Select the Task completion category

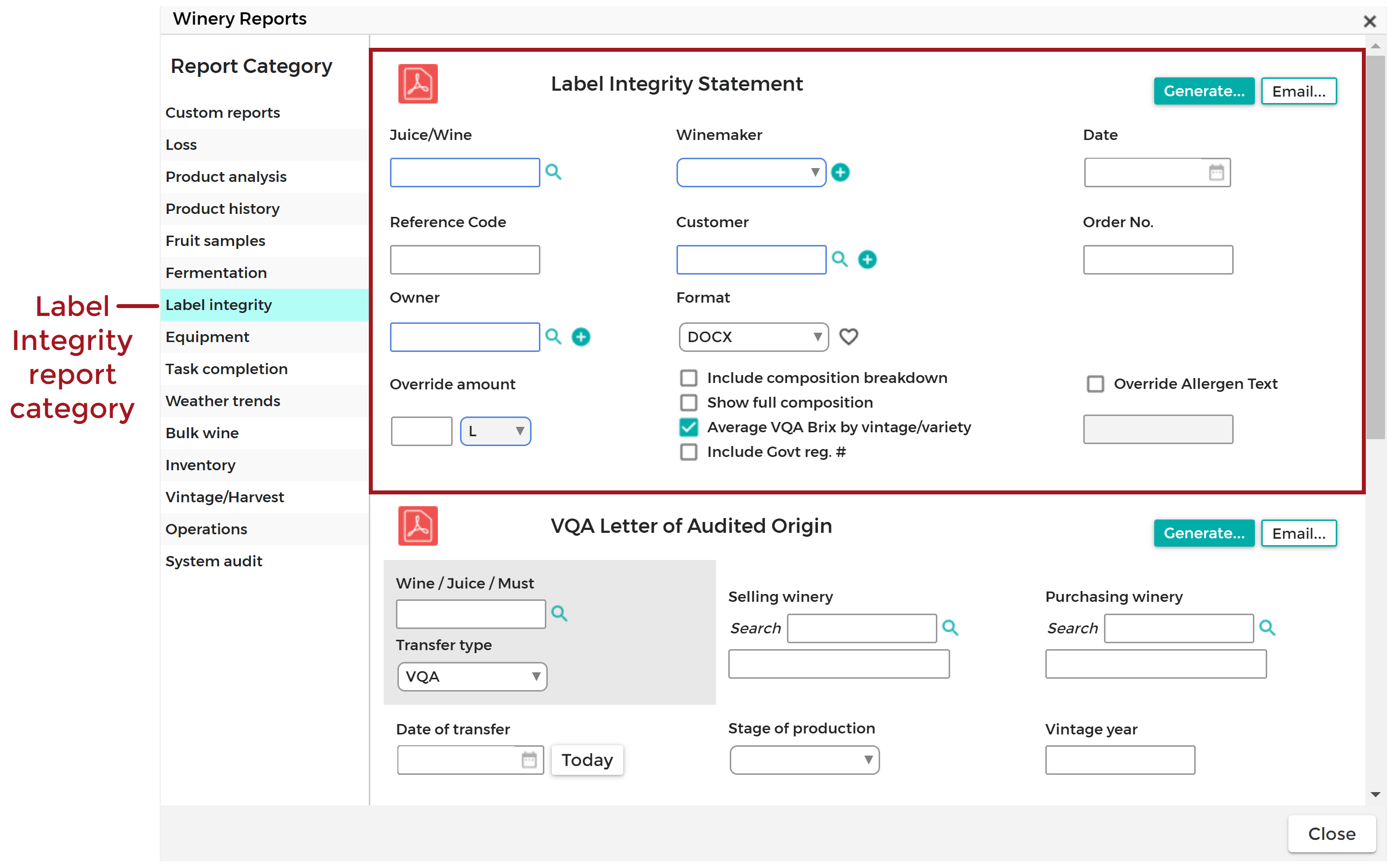264,369
